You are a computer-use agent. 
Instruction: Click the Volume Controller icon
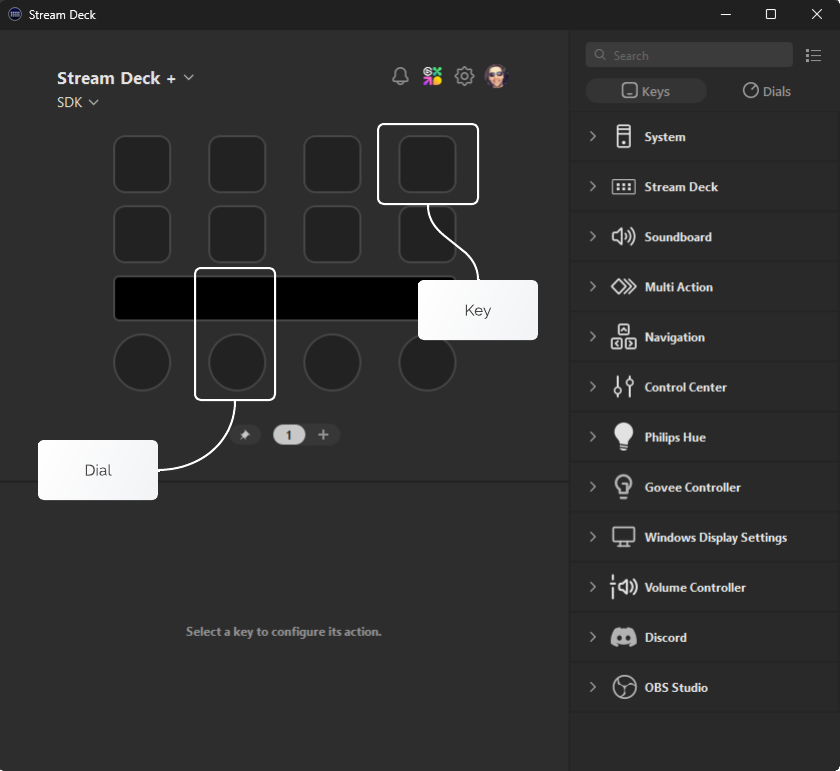pos(624,587)
